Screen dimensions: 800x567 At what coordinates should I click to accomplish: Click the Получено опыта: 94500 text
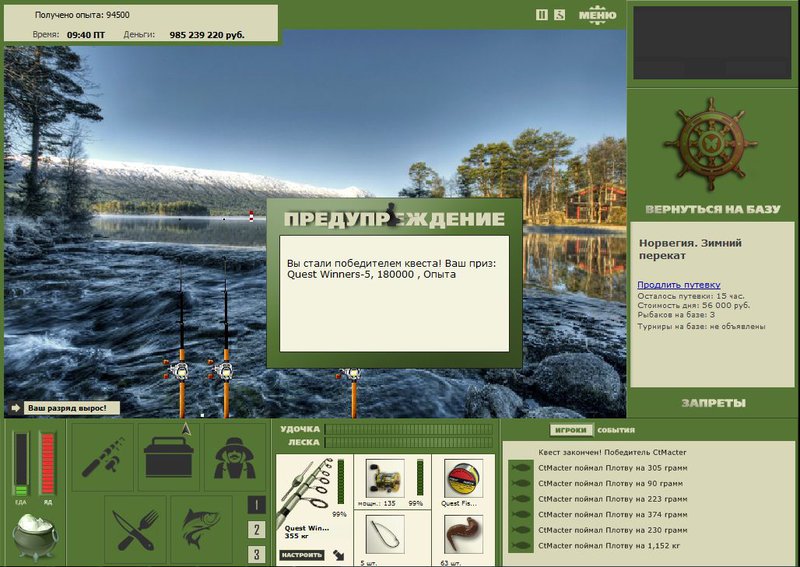[82, 15]
